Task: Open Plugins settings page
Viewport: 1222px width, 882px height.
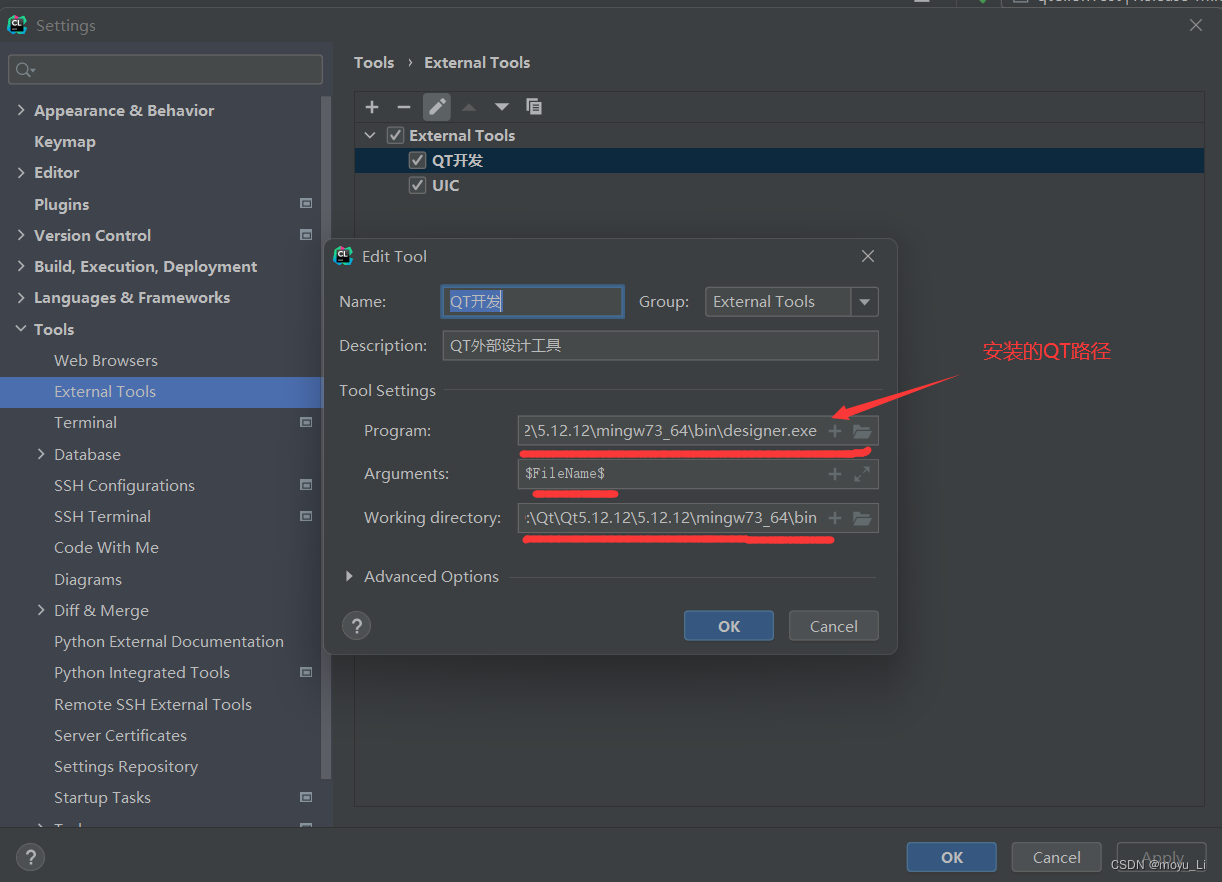Action: [62, 204]
